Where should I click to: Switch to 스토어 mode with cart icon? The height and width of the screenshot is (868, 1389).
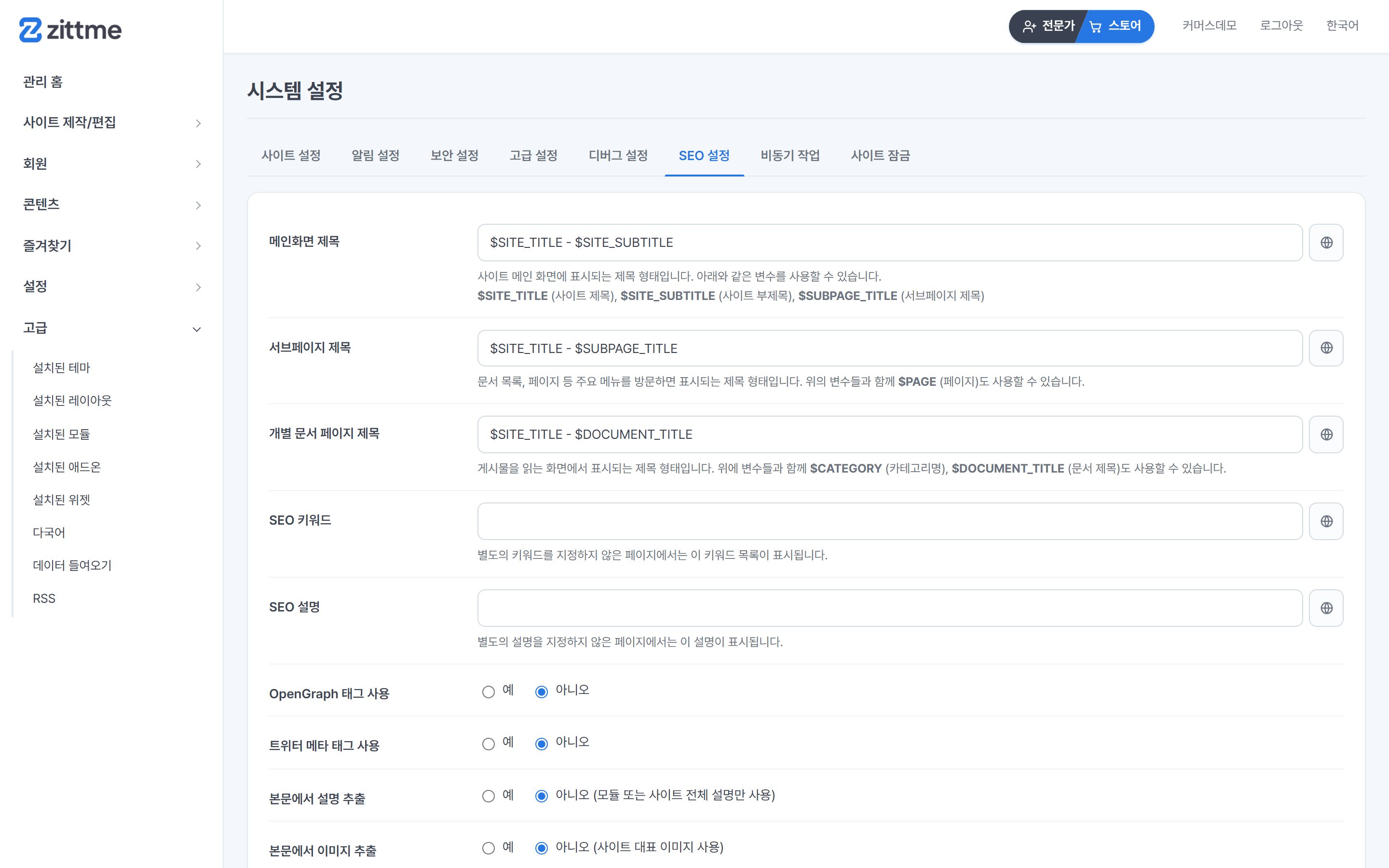1116,26
